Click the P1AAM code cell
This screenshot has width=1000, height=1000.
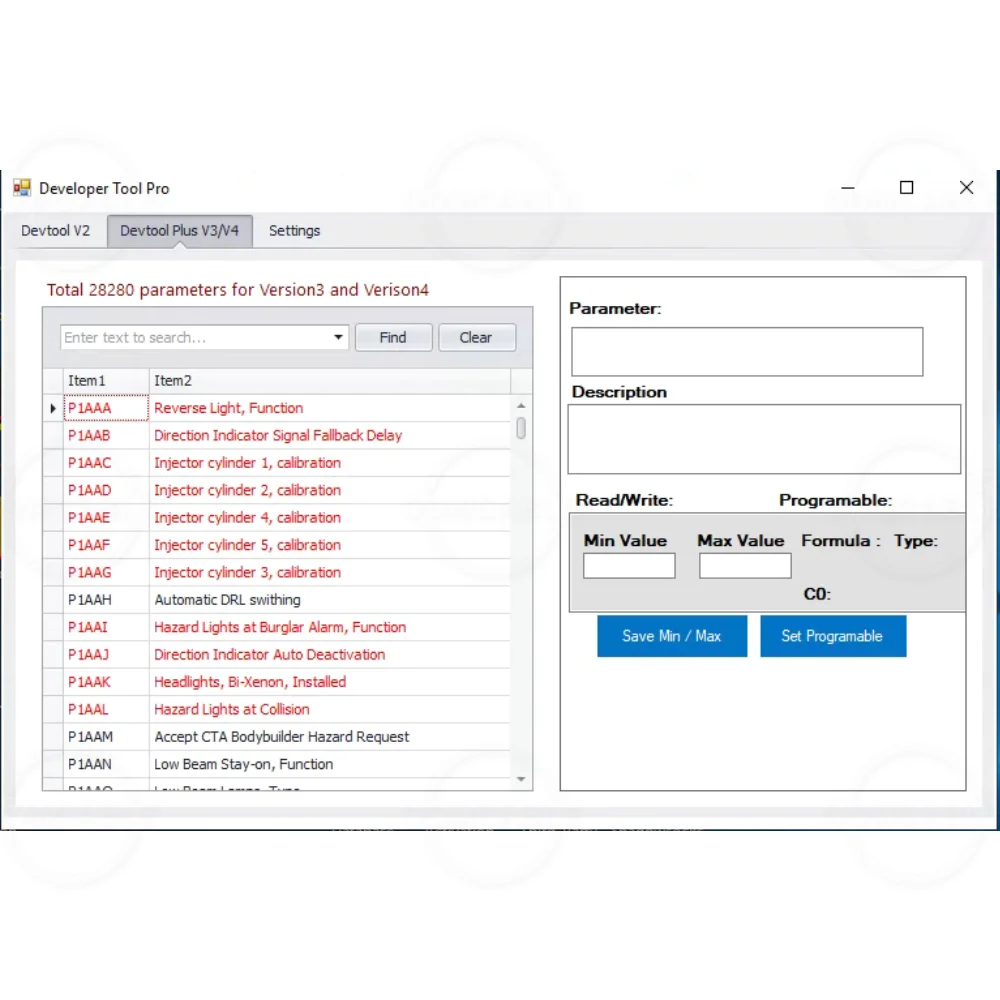[x=106, y=737]
